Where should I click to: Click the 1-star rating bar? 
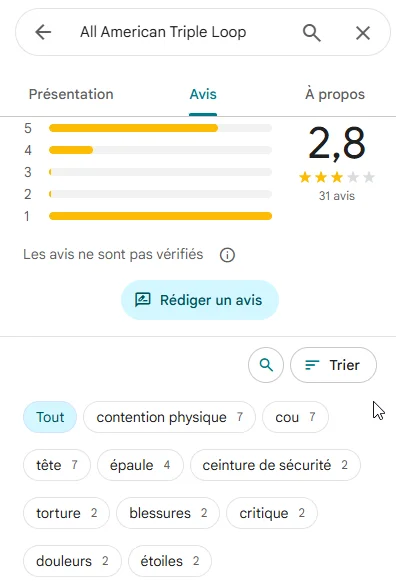[160, 216]
